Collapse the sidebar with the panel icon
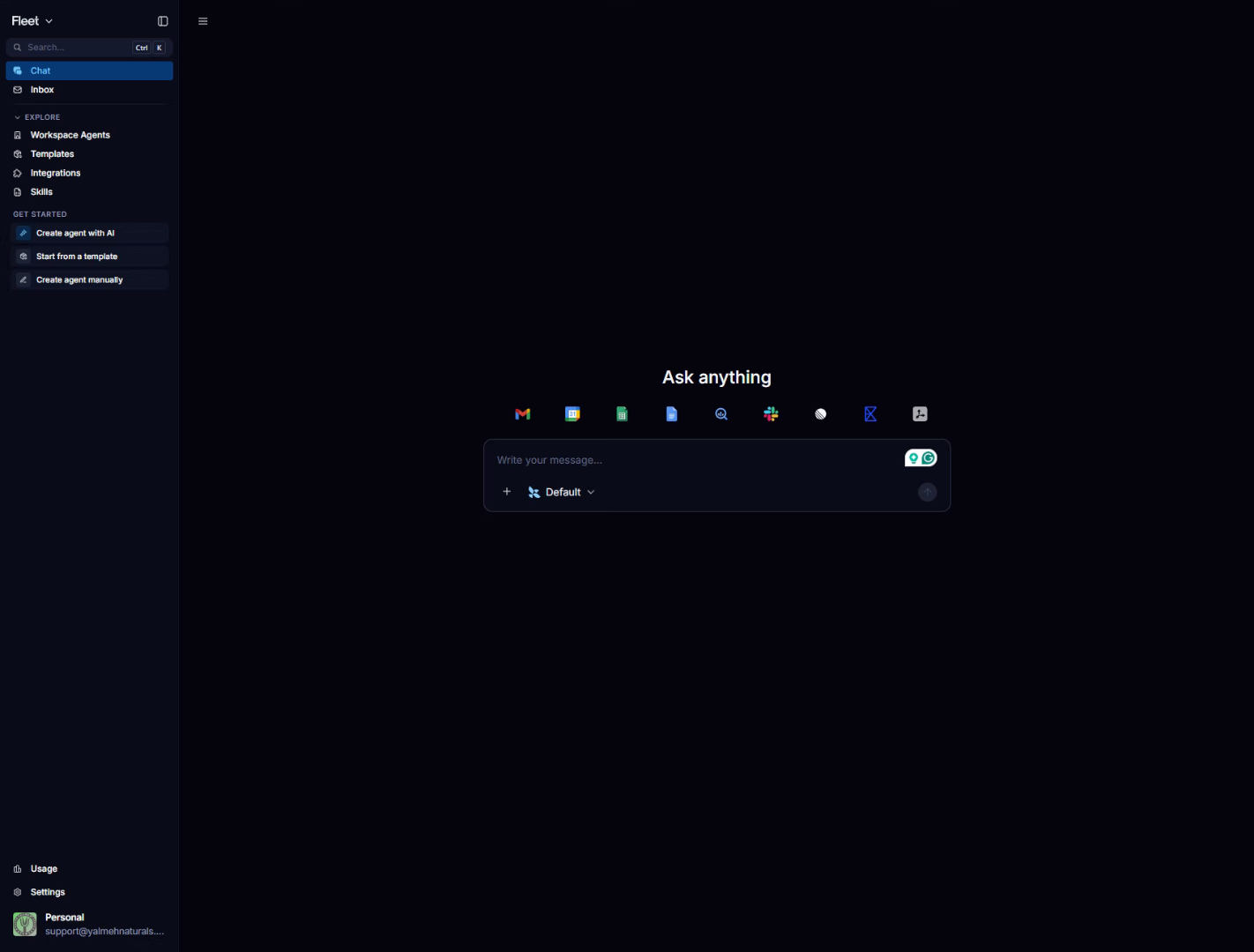The height and width of the screenshot is (952, 1254). click(163, 21)
